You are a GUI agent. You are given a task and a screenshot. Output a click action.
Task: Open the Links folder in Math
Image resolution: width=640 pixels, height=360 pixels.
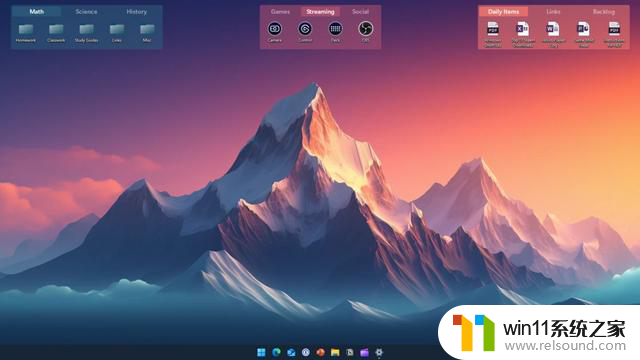[x=117, y=30]
